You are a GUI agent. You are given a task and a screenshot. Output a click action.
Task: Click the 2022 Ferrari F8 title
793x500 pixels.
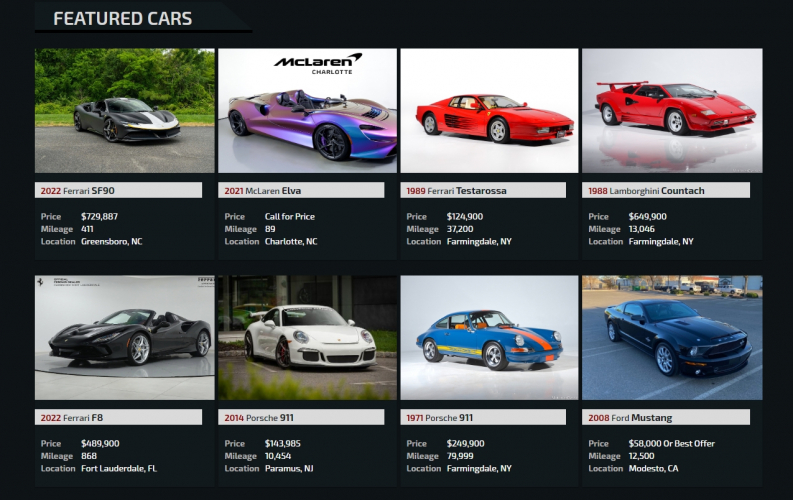coord(72,418)
